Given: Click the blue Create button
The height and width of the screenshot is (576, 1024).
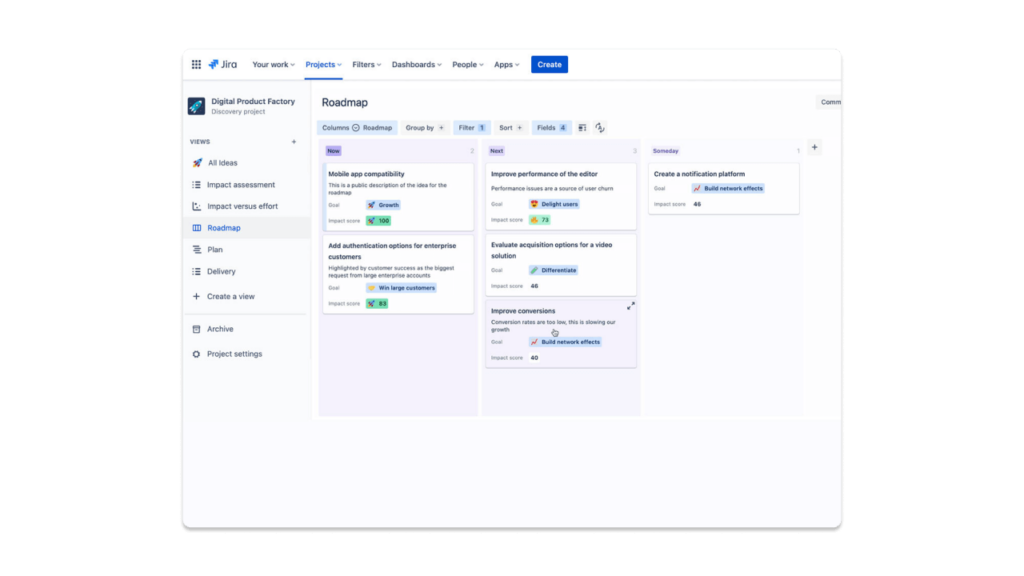Looking at the screenshot, I should coord(549,65).
